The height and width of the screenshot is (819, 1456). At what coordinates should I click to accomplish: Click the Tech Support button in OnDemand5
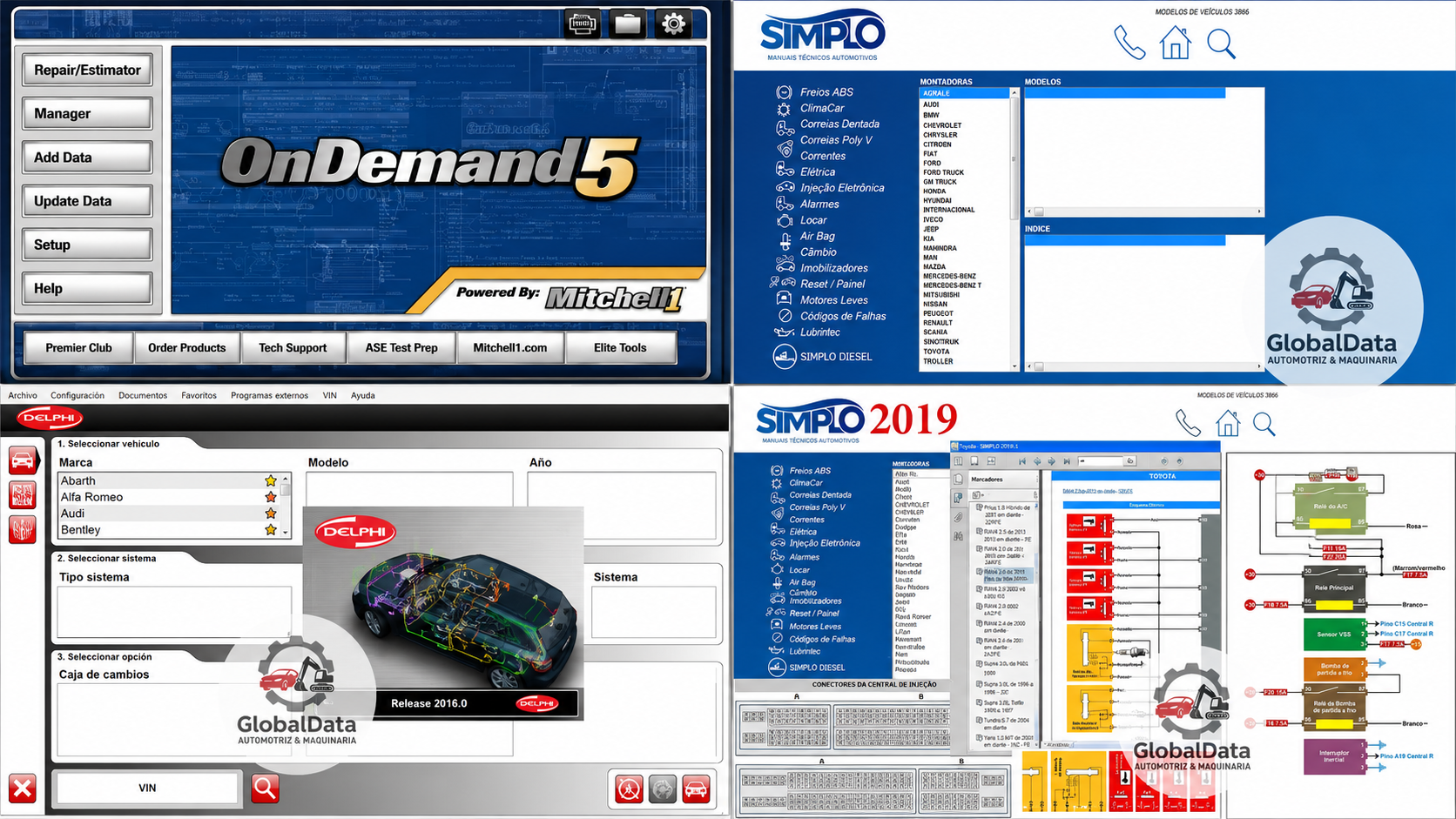point(293,348)
